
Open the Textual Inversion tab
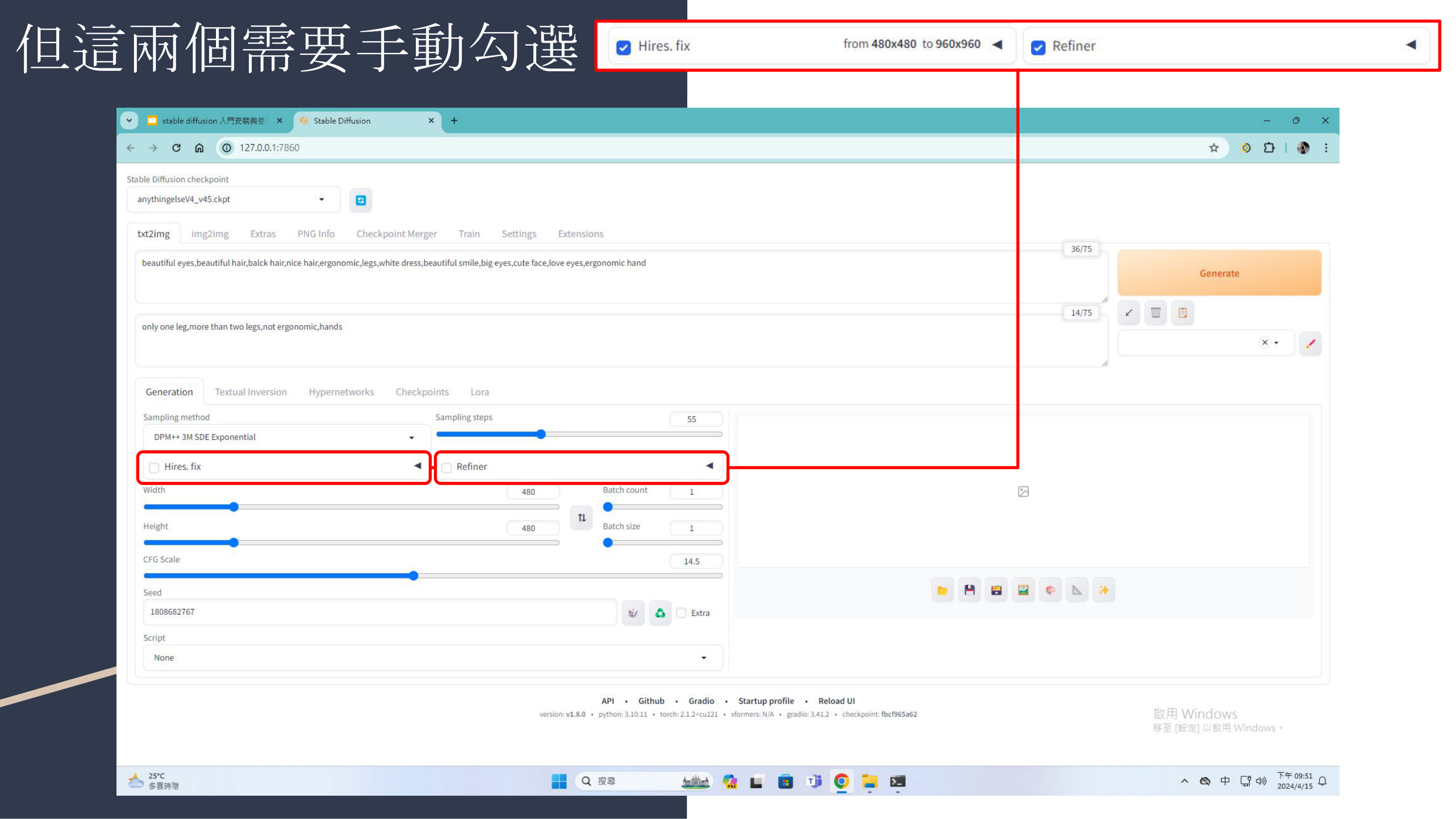(250, 392)
